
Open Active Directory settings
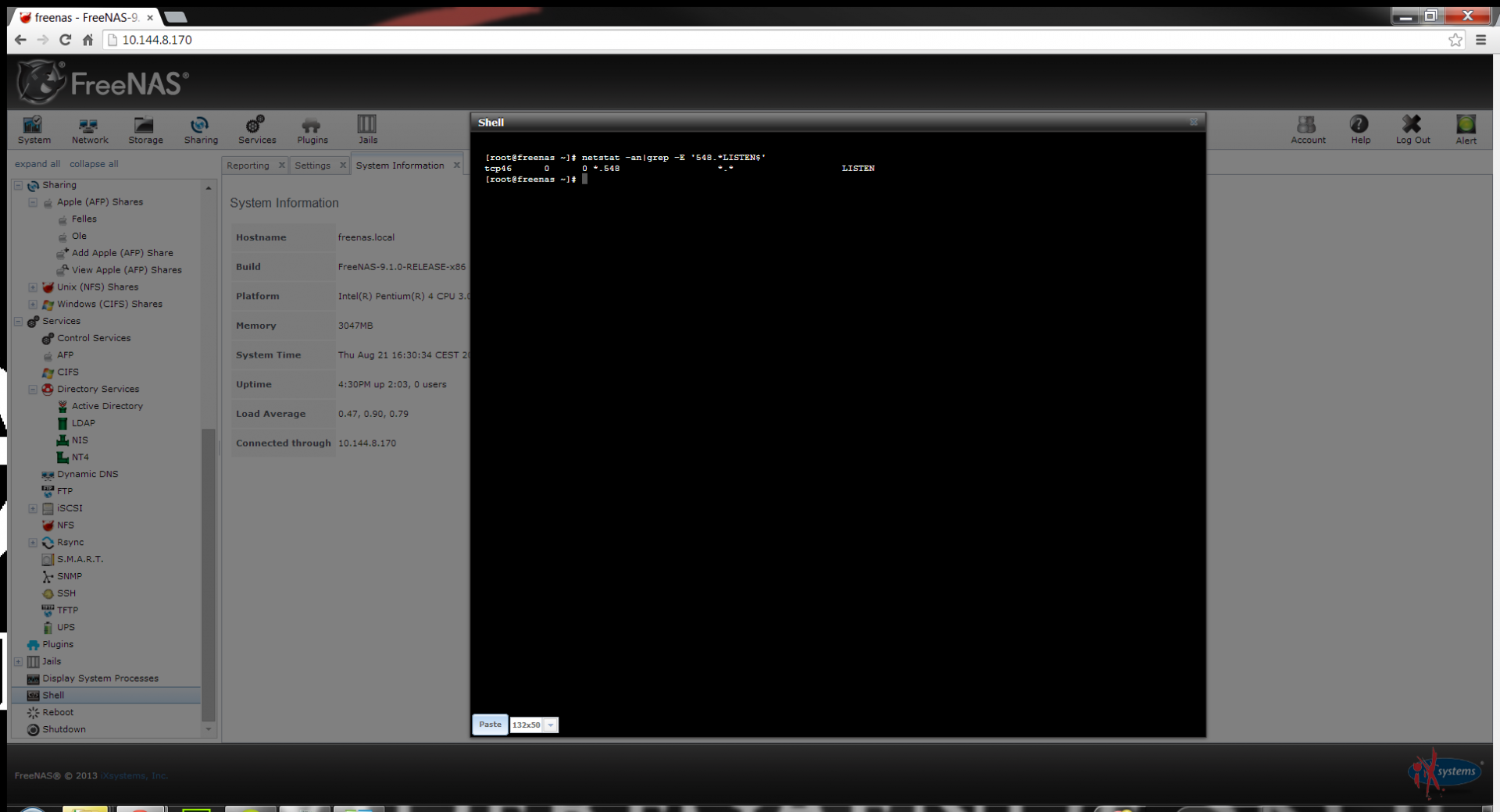(x=107, y=406)
